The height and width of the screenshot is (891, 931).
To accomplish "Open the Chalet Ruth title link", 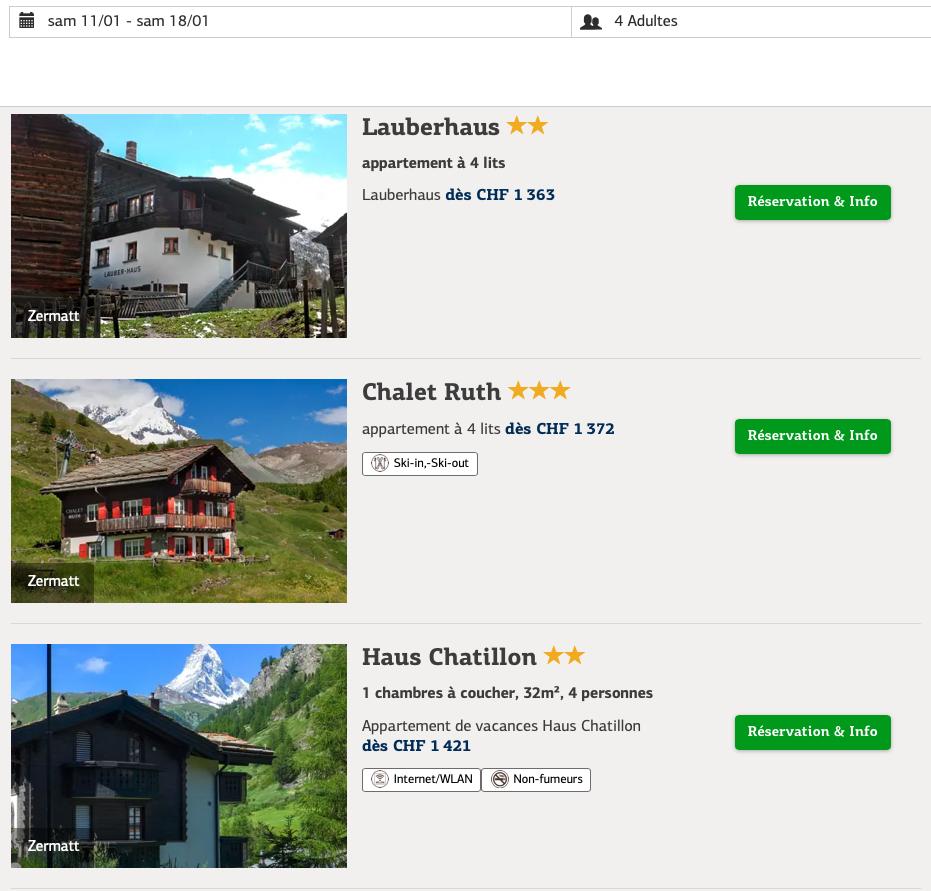I will point(431,391).
